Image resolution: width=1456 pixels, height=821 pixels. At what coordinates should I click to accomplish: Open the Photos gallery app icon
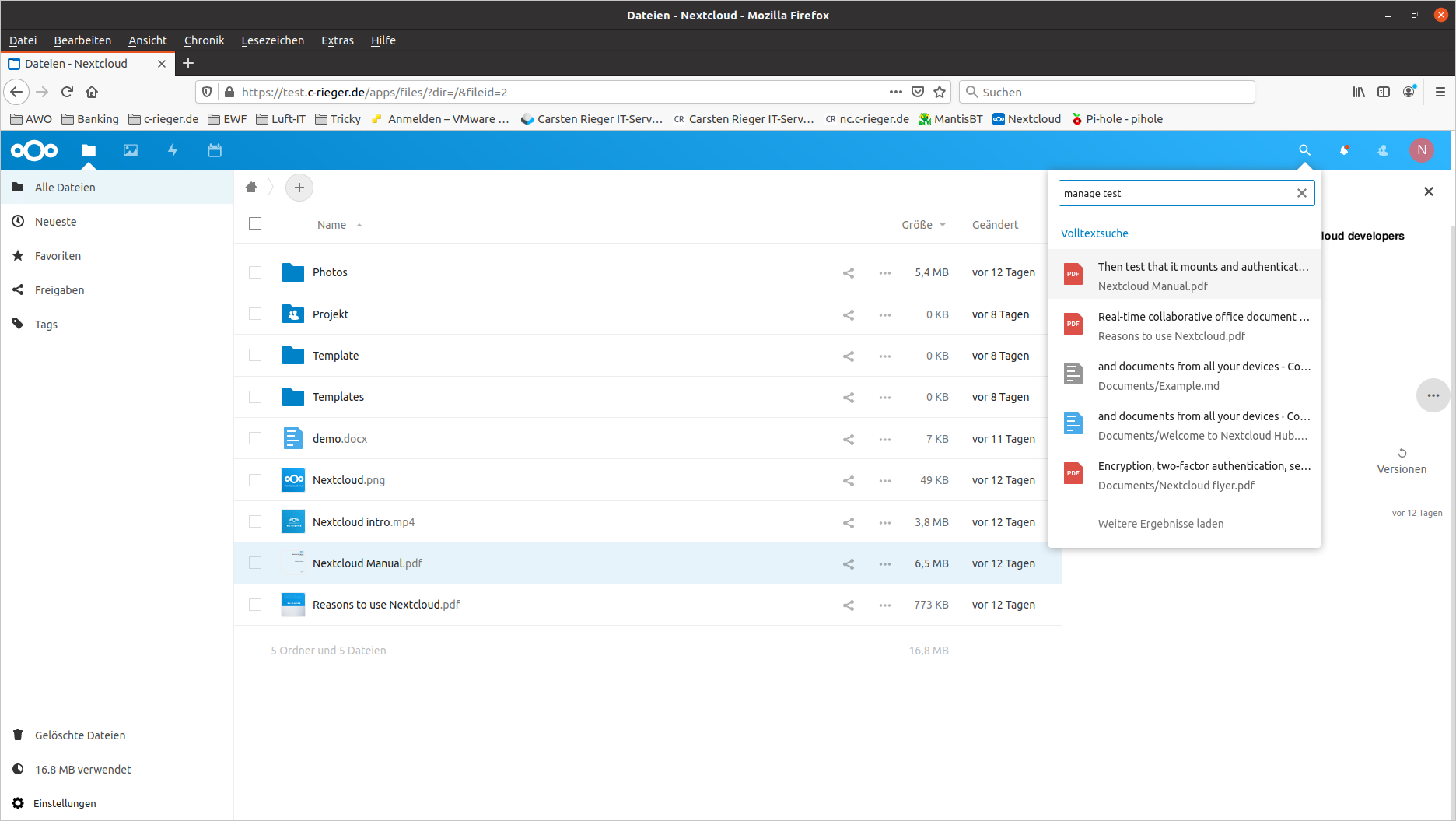point(131,150)
